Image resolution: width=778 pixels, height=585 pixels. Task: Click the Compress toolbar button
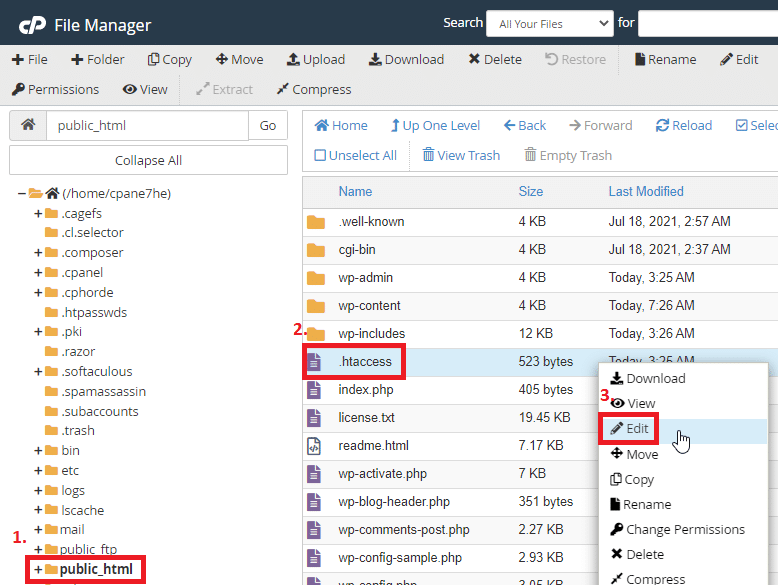coord(314,89)
